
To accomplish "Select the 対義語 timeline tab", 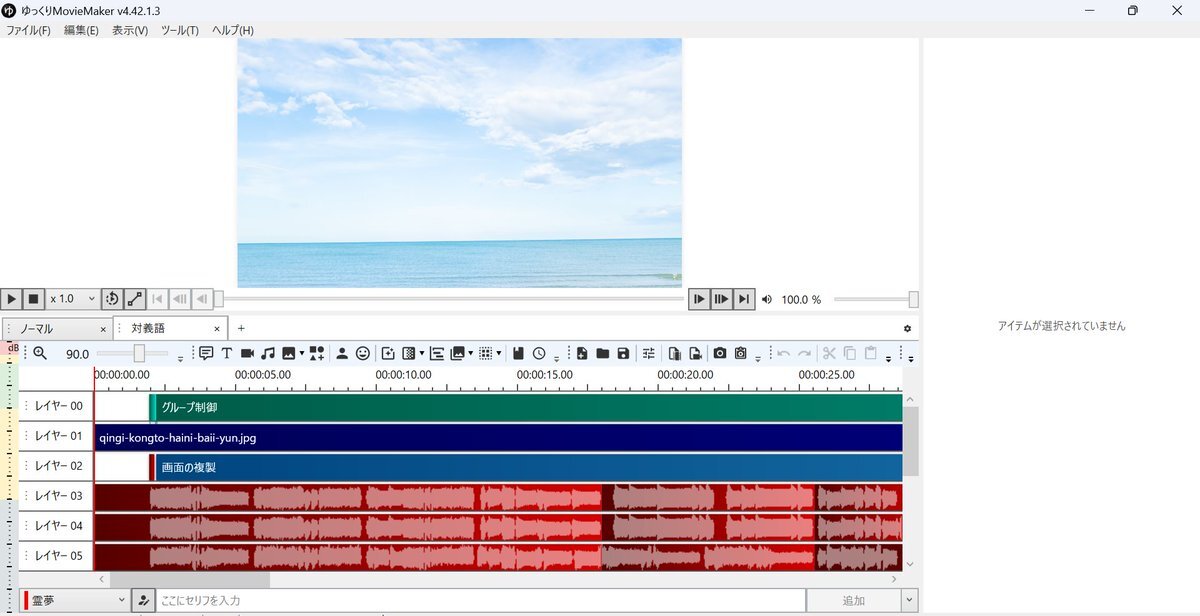I will 170,328.
